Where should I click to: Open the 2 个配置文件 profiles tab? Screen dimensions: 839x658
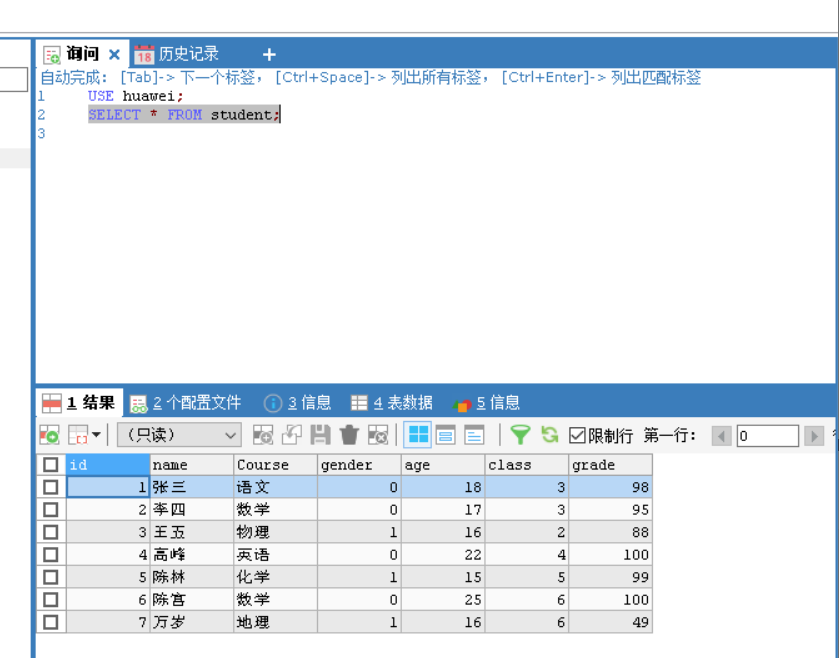point(186,403)
